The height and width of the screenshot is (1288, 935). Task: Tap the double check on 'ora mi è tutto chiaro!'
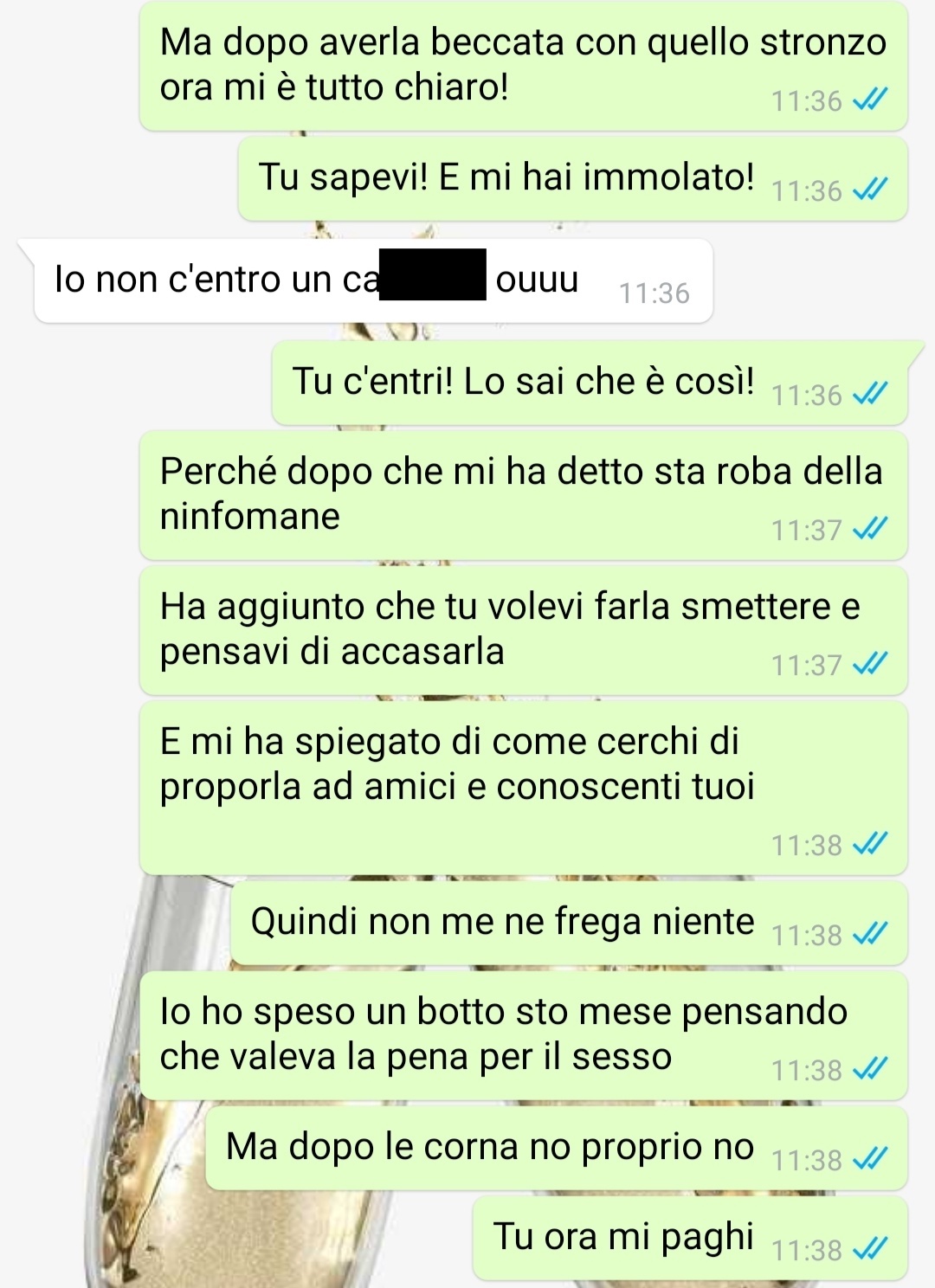[x=870, y=100]
